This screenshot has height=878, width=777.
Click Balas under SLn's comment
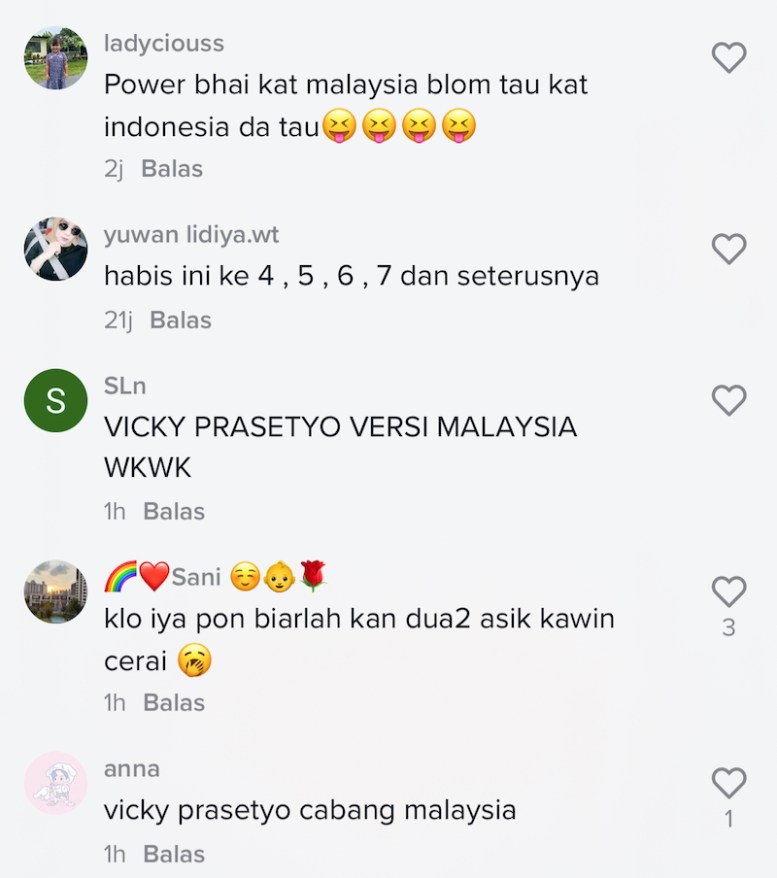point(174,511)
